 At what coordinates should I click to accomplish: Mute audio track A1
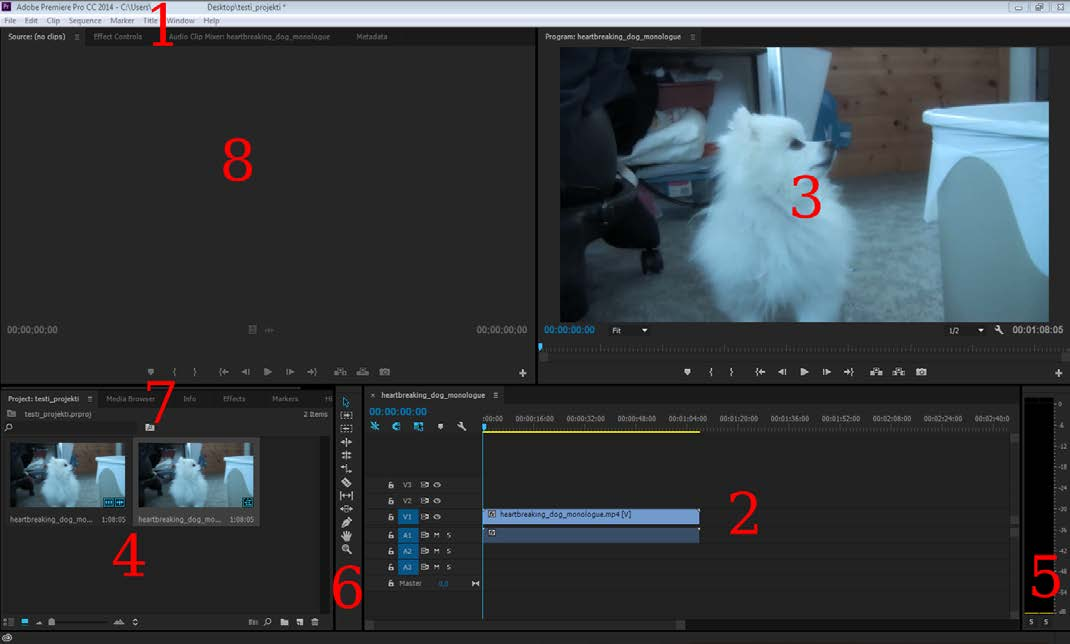coord(437,535)
